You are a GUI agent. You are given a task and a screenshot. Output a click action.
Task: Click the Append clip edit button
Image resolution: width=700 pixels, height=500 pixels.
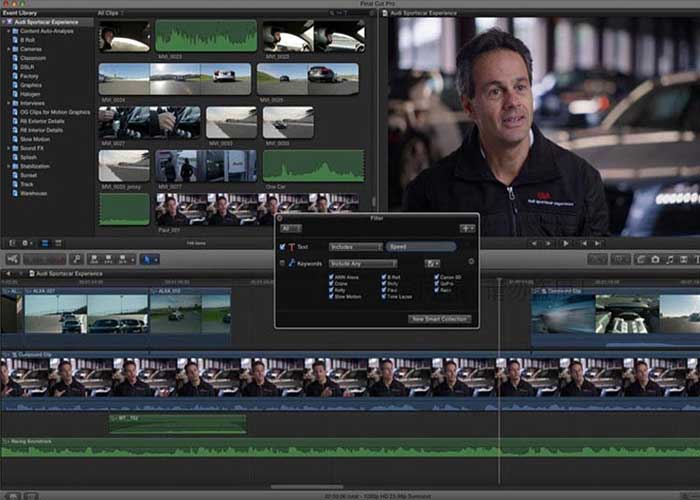click(x=122, y=259)
